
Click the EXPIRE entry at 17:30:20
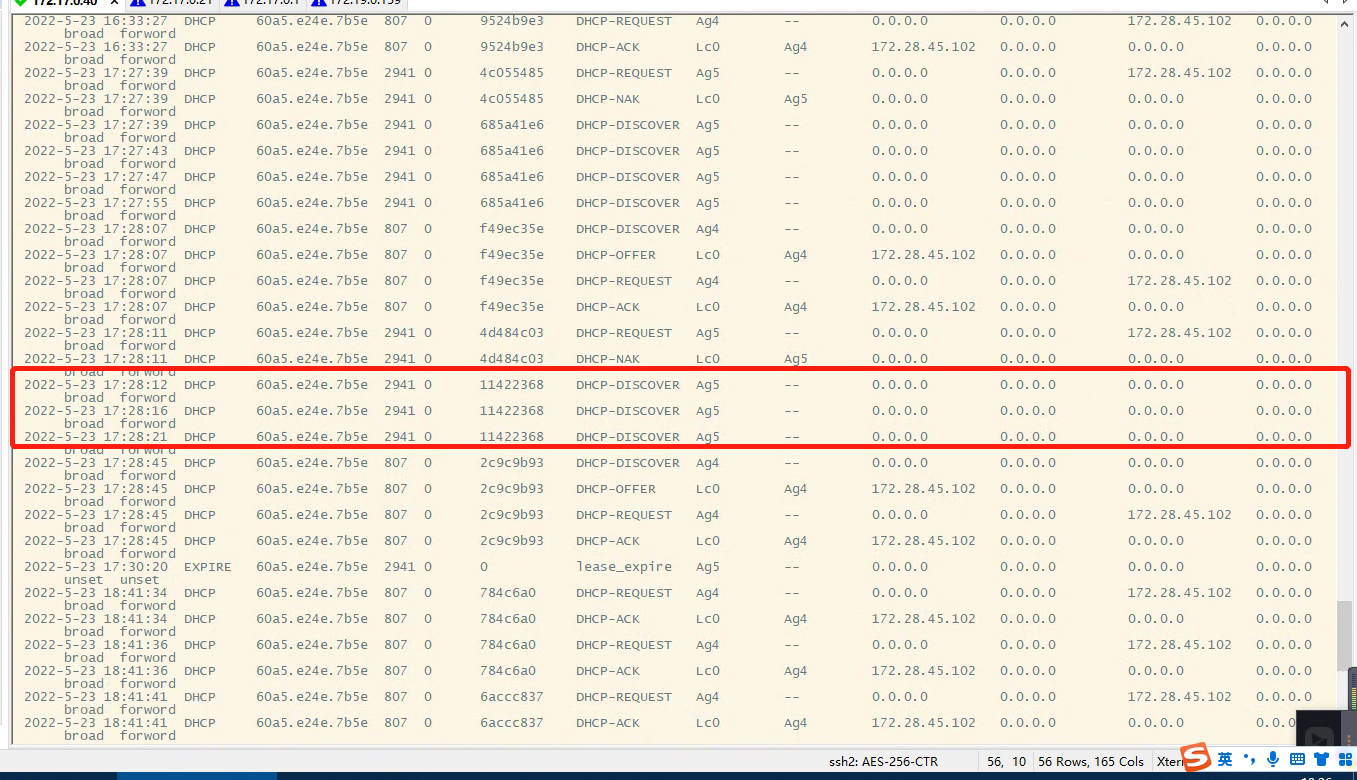click(x=207, y=567)
